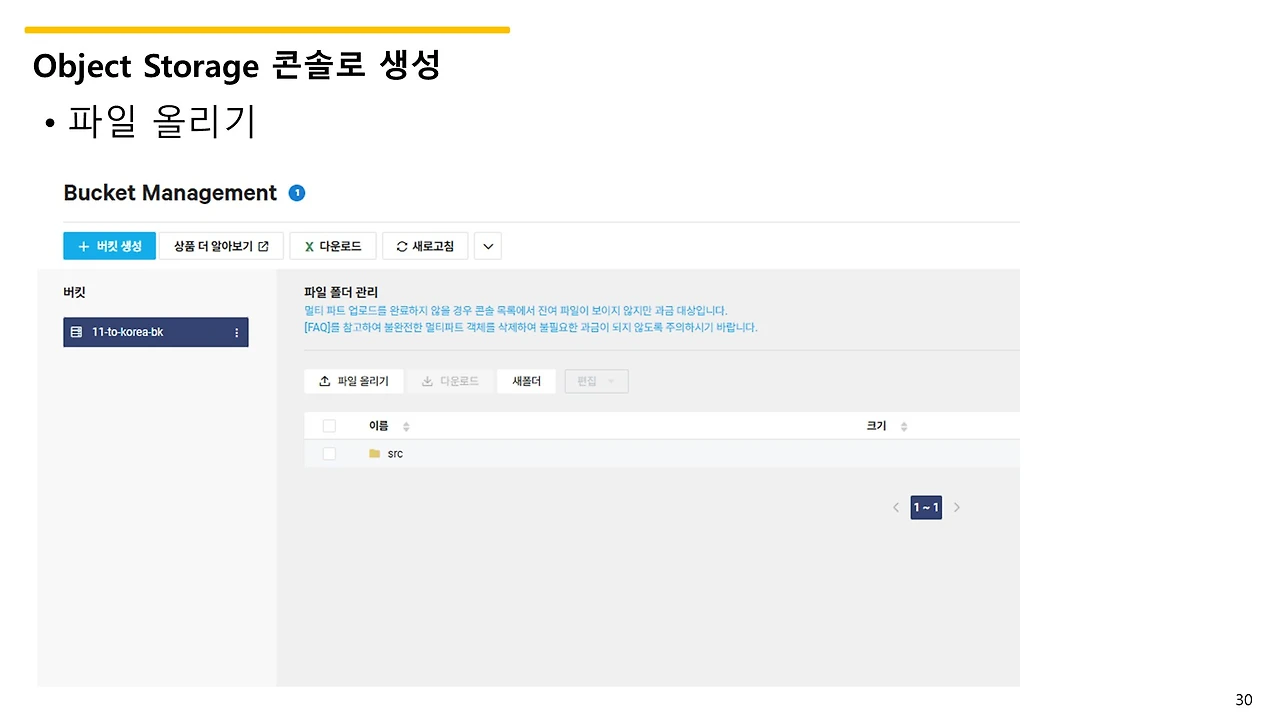Click the sort arrows on 크기 column
This screenshot has height=720, width=1280.
coord(903,425)
